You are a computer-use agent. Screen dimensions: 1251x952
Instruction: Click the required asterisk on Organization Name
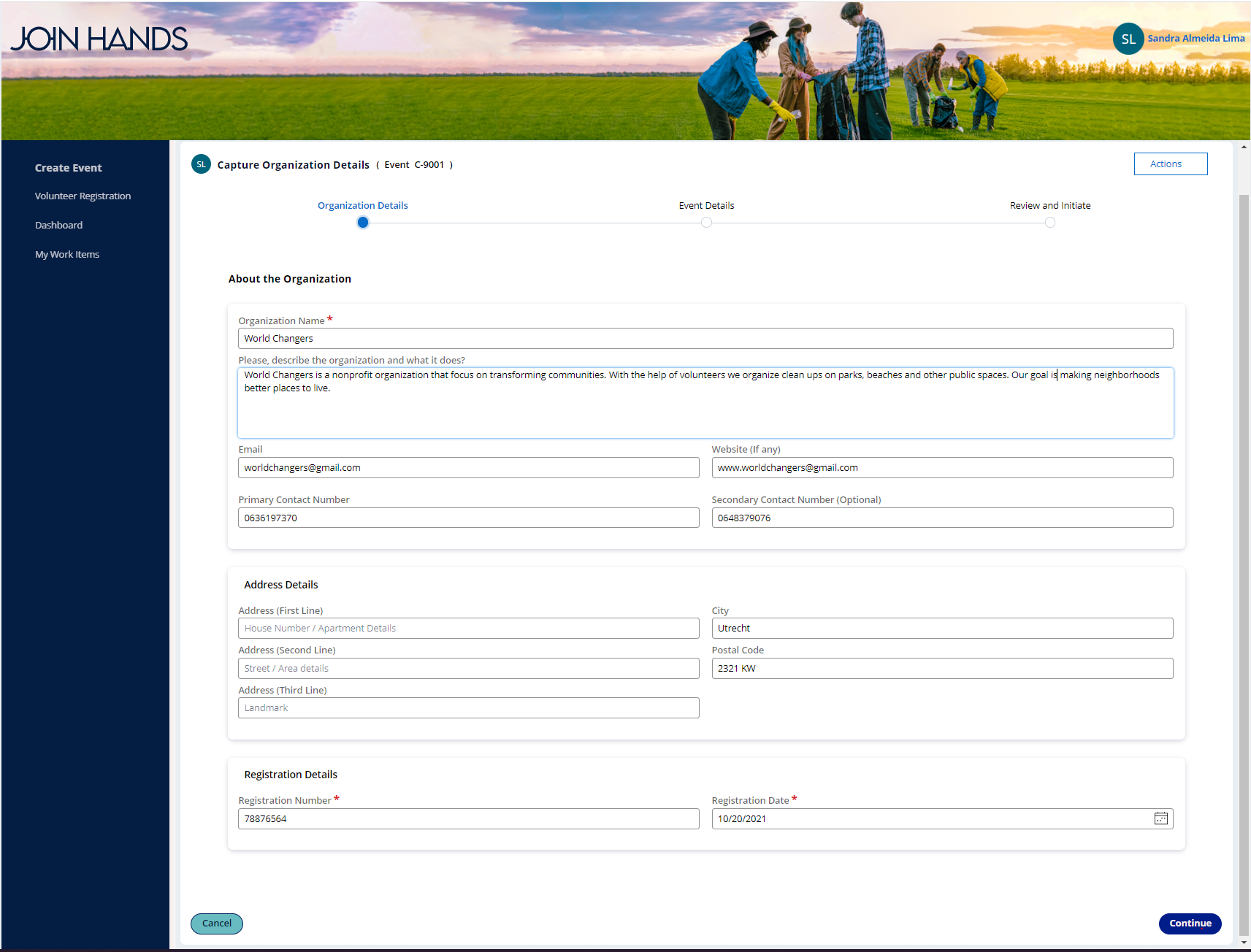pos(330,318)
